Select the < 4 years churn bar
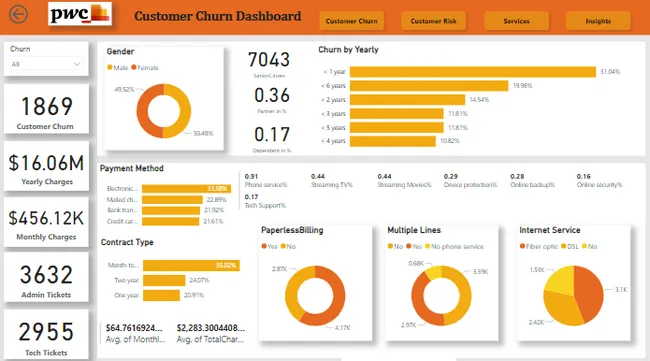The image size is (650, 361). point(393,141)
